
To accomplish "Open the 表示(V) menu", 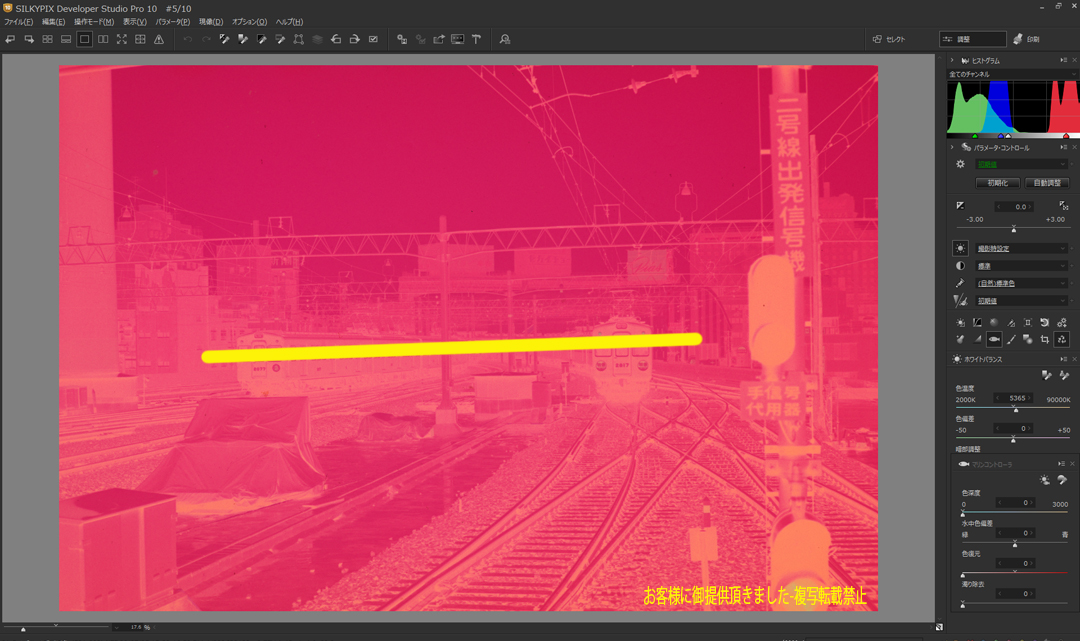I will point(135,22).
